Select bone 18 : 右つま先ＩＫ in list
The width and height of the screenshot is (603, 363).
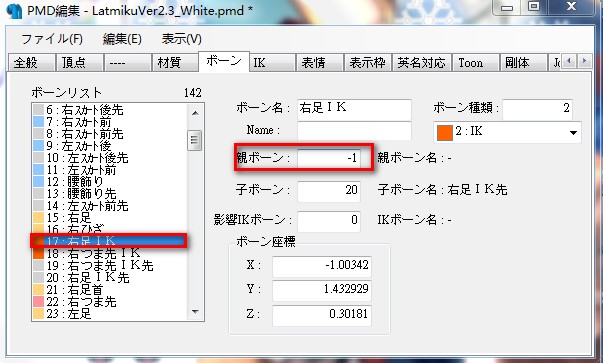(x=110, y=253)
